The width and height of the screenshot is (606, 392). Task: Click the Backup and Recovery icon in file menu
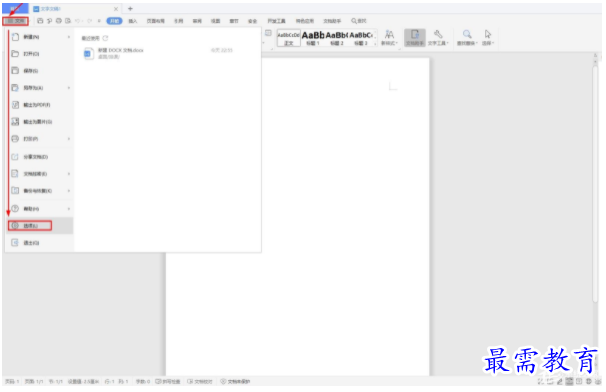coord(15,191)
